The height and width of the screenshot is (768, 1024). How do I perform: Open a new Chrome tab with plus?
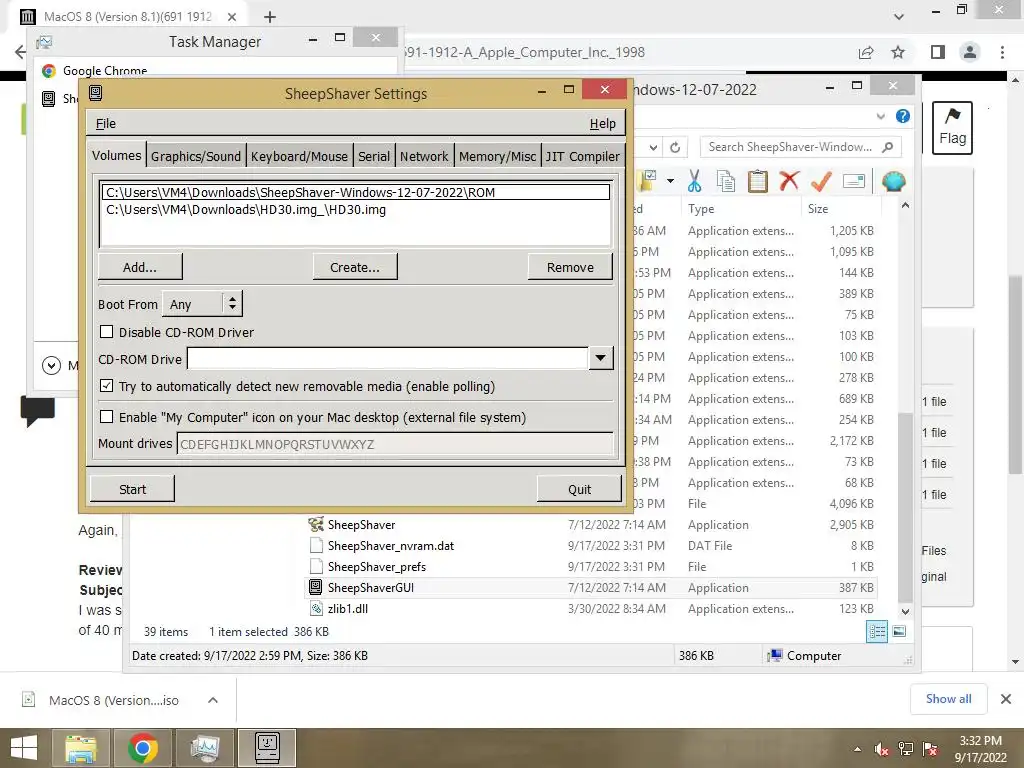pos(270,17)
